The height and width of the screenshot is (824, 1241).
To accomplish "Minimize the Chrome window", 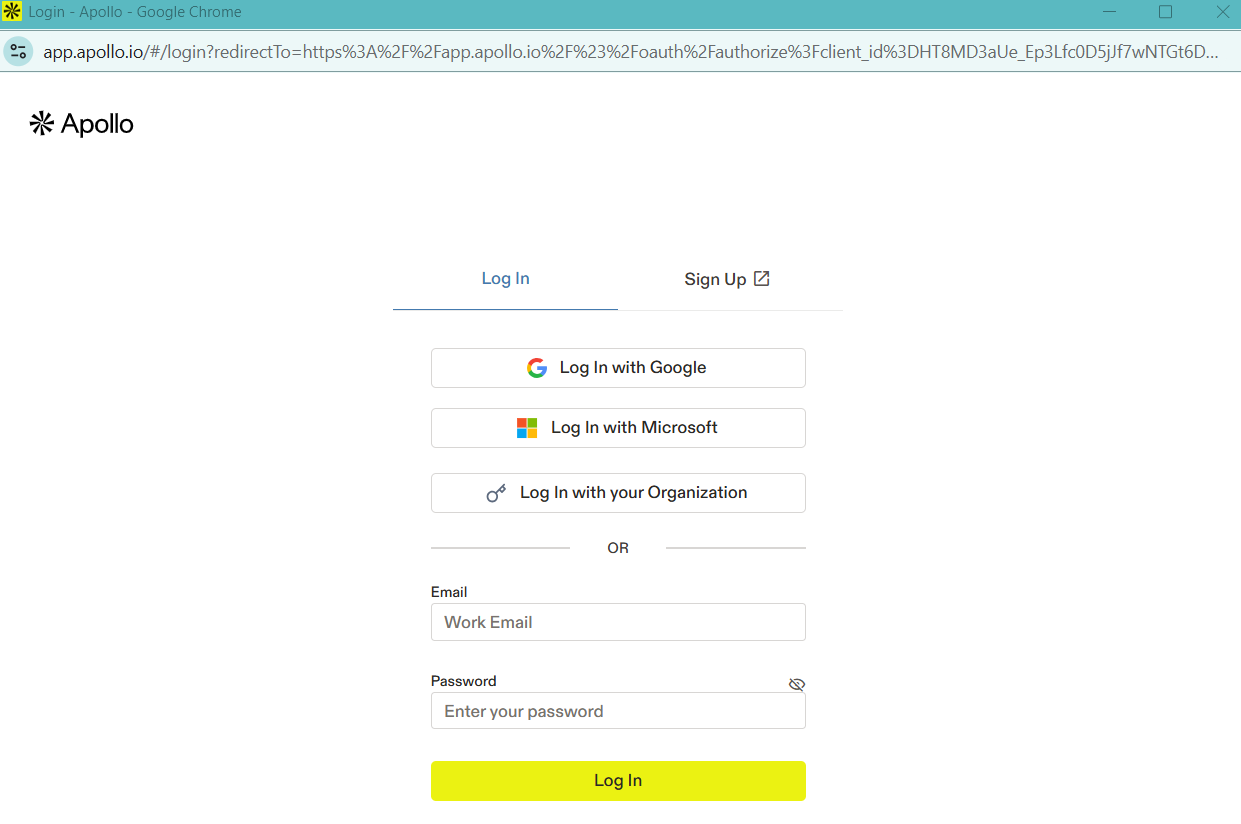I will pos(1109,12).
